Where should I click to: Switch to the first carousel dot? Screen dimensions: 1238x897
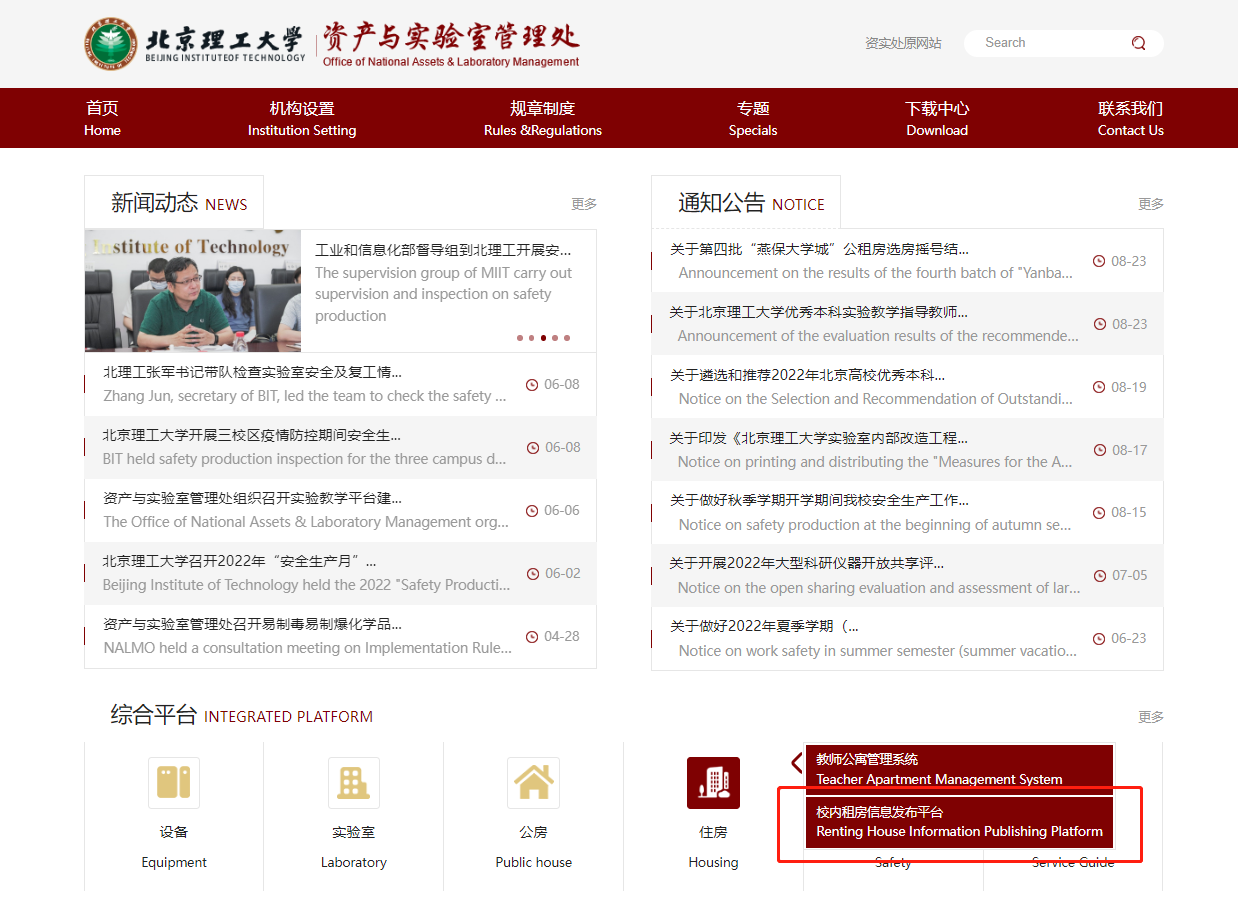[x=520, y=338]
